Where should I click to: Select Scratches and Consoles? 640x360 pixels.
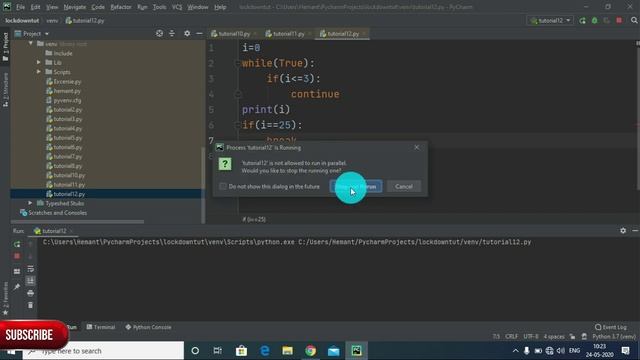53,213
